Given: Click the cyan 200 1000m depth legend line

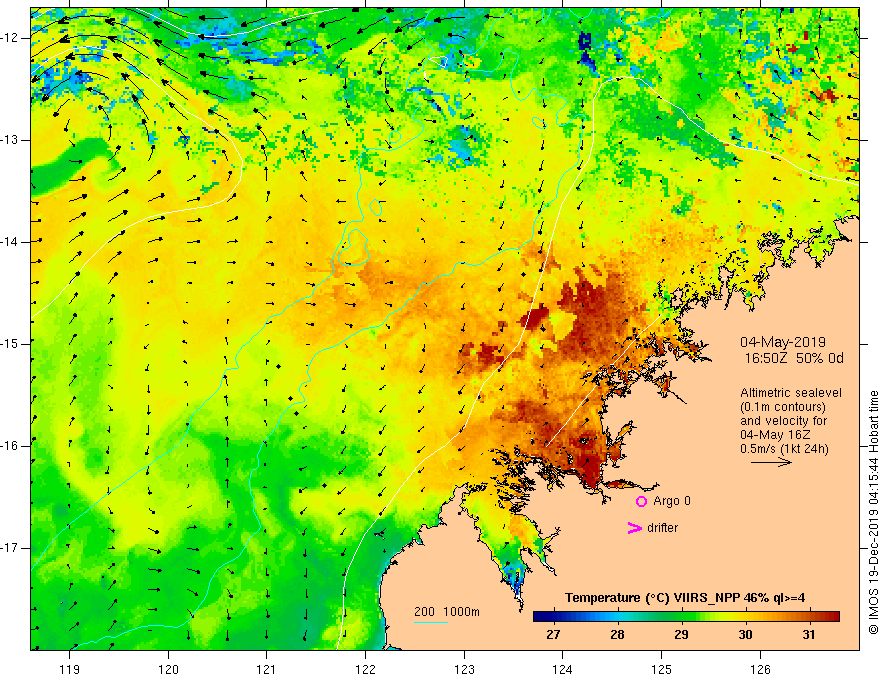Looking at the screenshot, I should (431, 623).
